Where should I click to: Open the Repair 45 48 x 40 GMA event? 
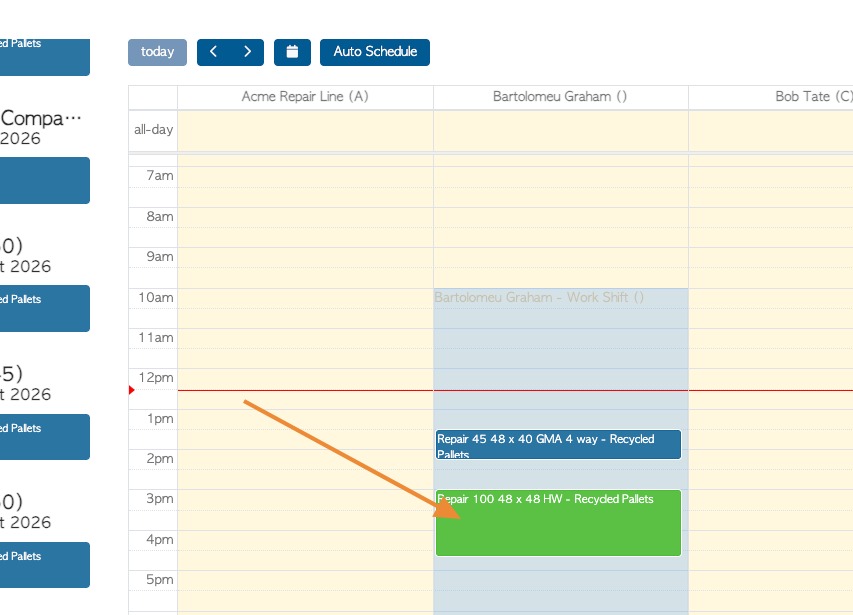558,445
